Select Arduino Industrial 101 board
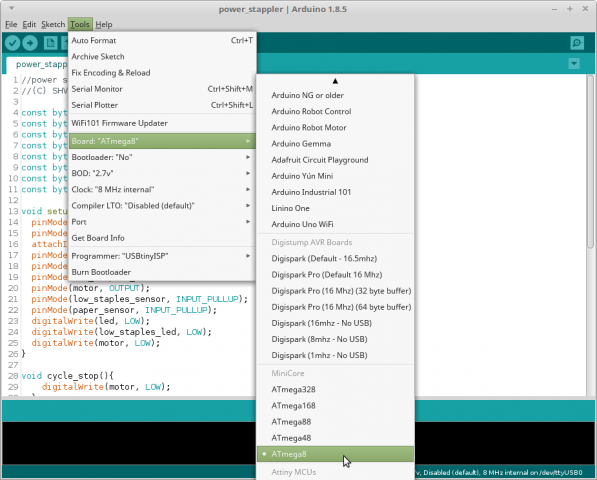 pos(335,192)
